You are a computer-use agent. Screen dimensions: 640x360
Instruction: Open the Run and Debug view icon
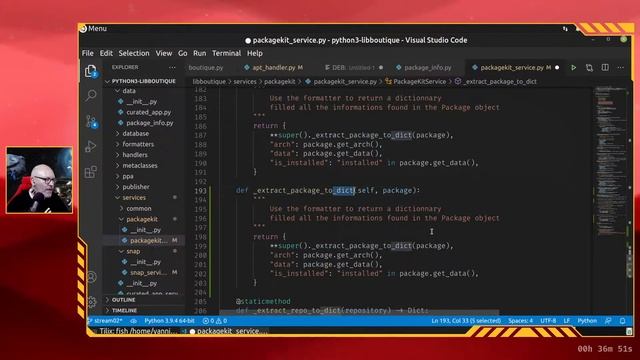point(91,147)
